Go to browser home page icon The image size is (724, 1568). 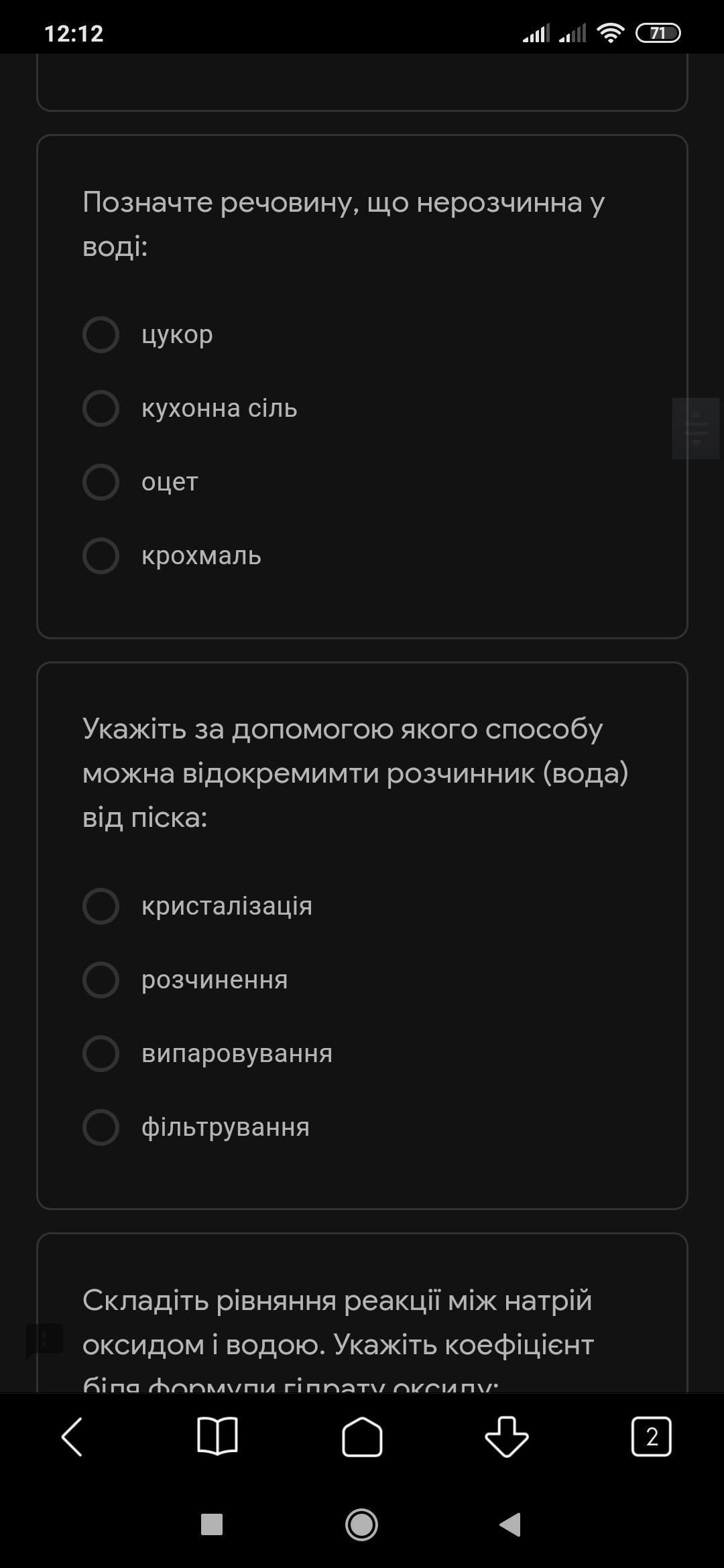[x=362, y=1437]
